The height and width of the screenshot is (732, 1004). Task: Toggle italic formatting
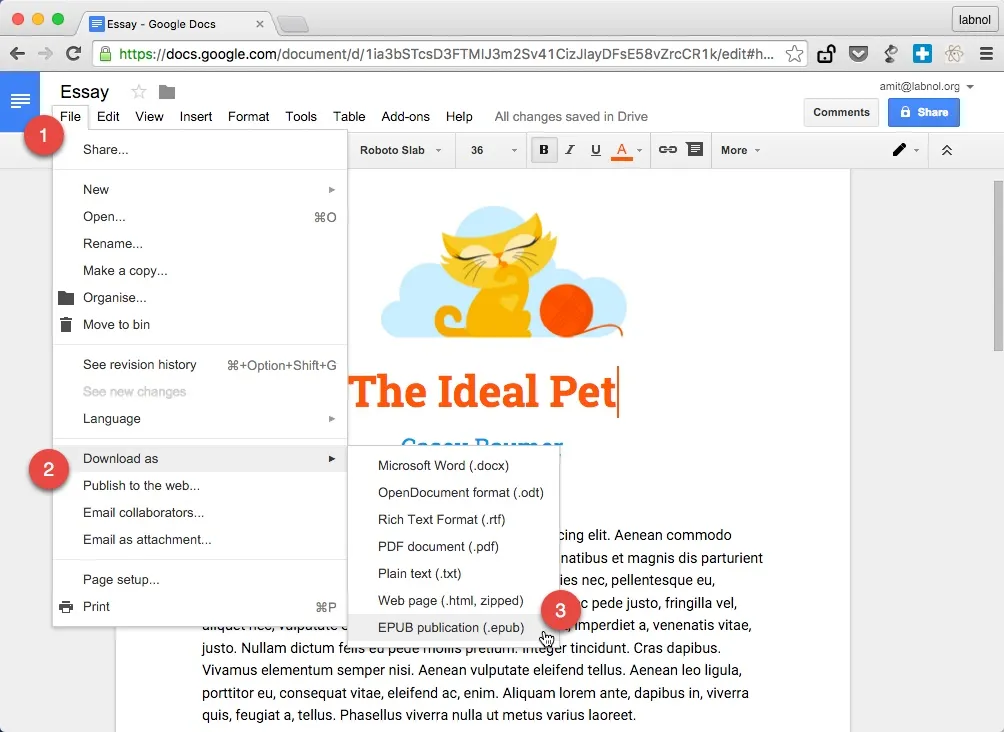tap(569, 150)
